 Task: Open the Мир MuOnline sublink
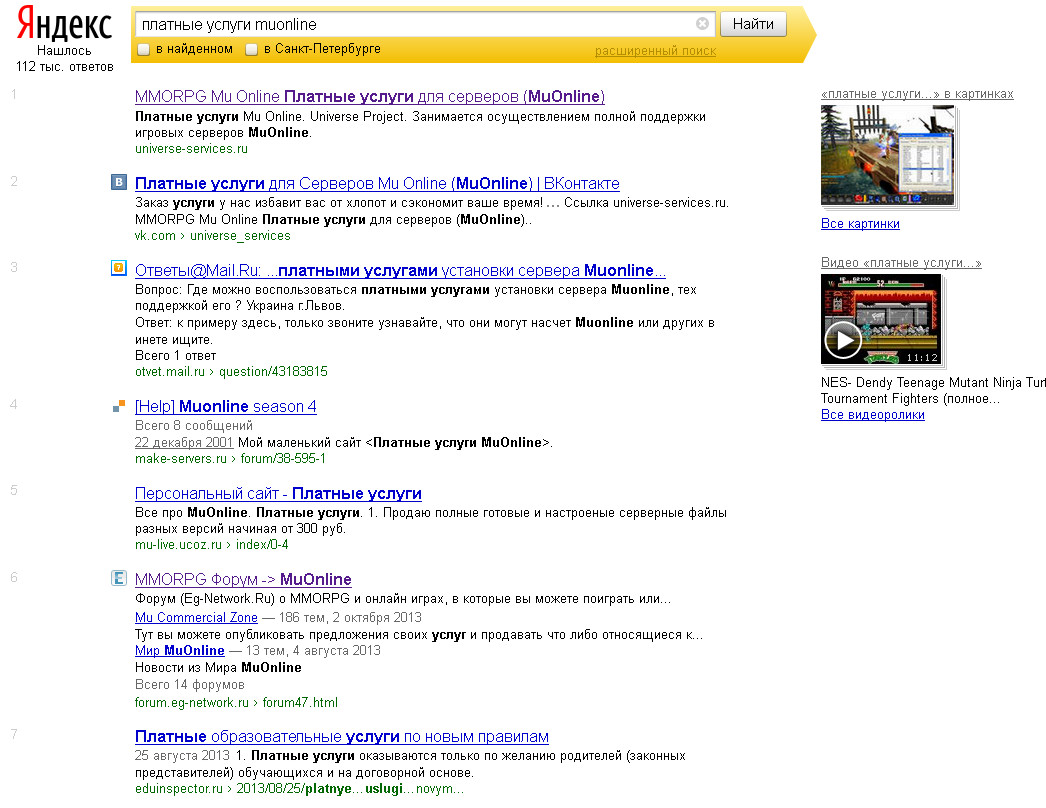tap(179, 651)
